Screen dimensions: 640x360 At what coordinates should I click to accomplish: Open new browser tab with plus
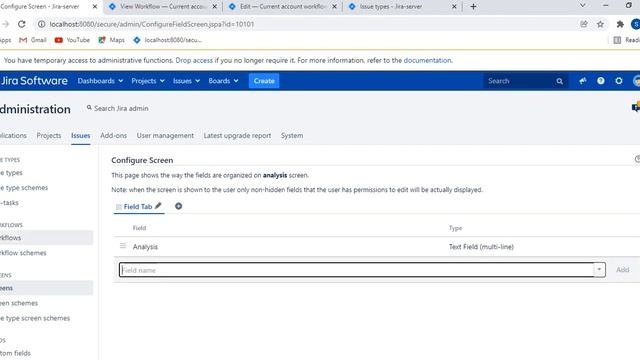click(473, 7)
